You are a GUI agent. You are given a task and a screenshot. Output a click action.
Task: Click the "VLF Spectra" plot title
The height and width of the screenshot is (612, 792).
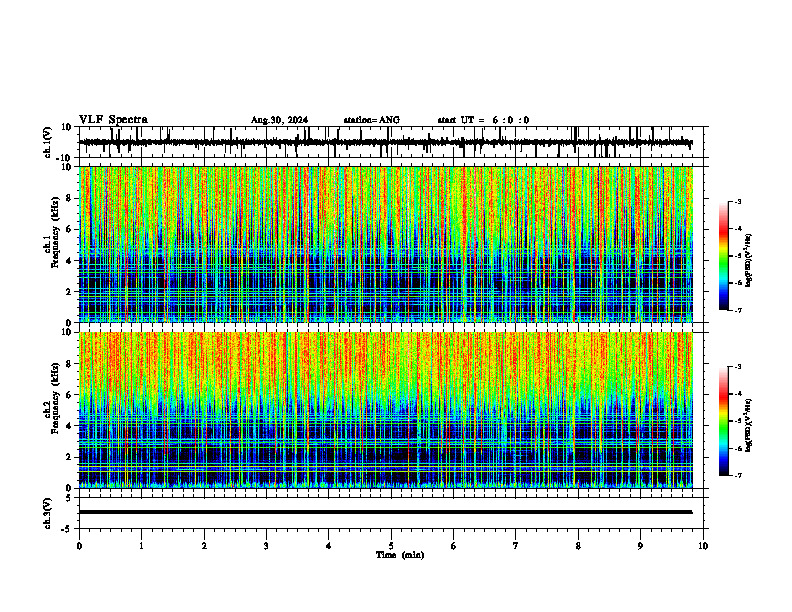[113, 120]
